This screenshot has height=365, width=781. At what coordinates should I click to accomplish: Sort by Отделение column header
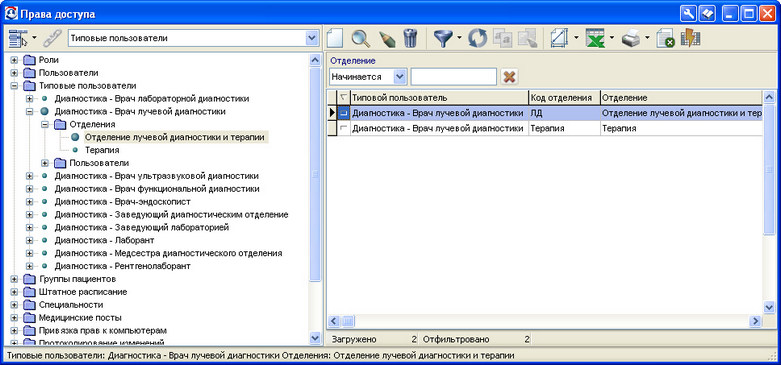point(681,98)
